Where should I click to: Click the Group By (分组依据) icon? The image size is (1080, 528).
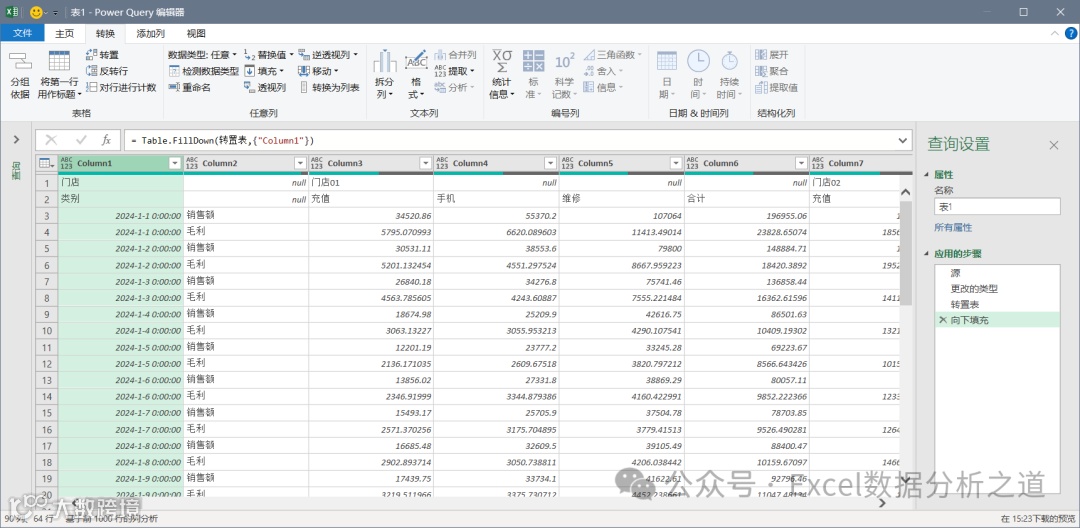tap(20, 63)
